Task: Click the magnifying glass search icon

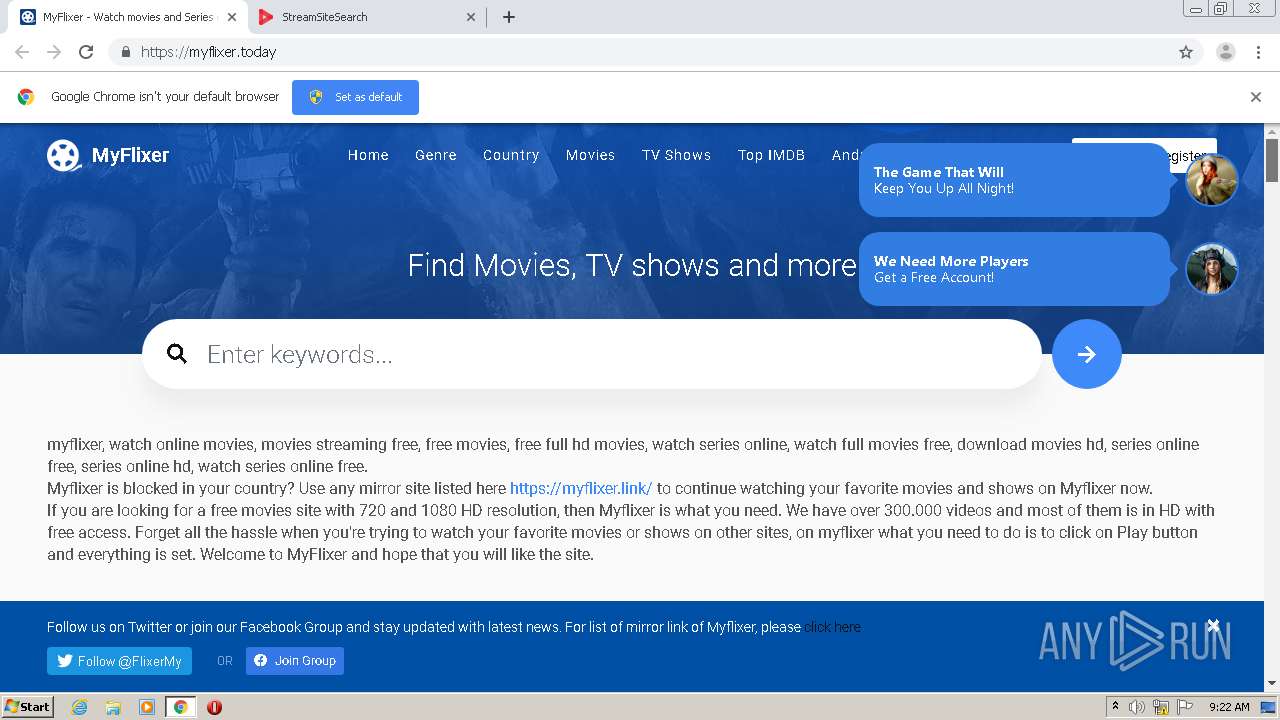Action: point(177,354)
